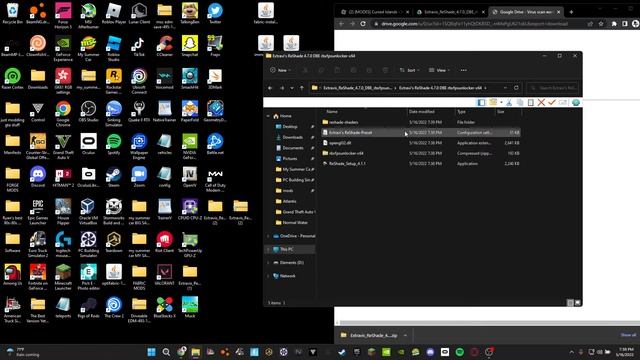Open Grand Theft Auto V desktop icon

63,146
